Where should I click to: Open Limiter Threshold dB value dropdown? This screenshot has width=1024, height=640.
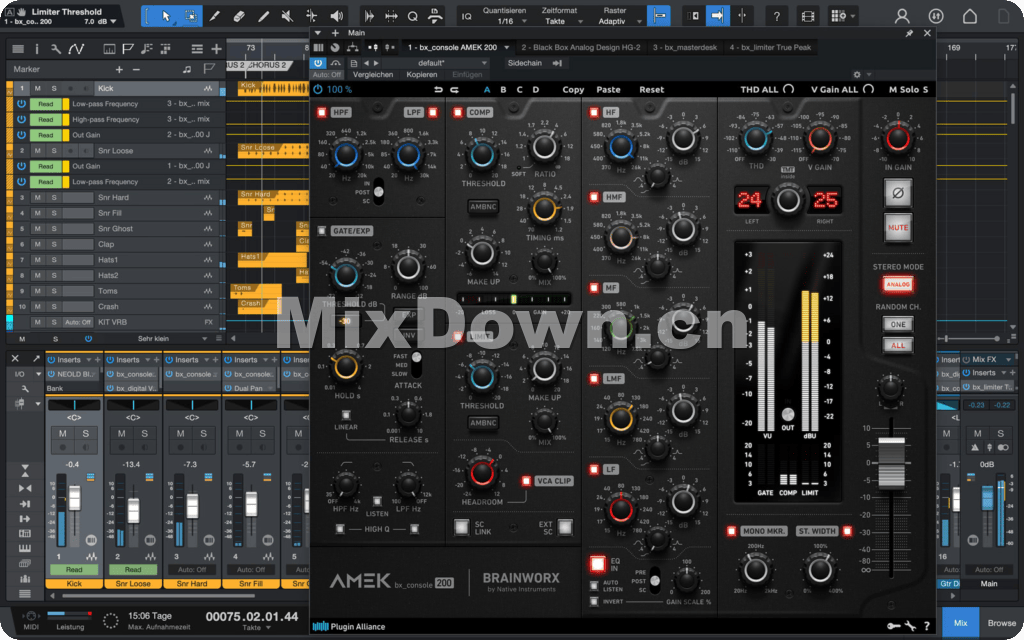[x=113, y=22]
